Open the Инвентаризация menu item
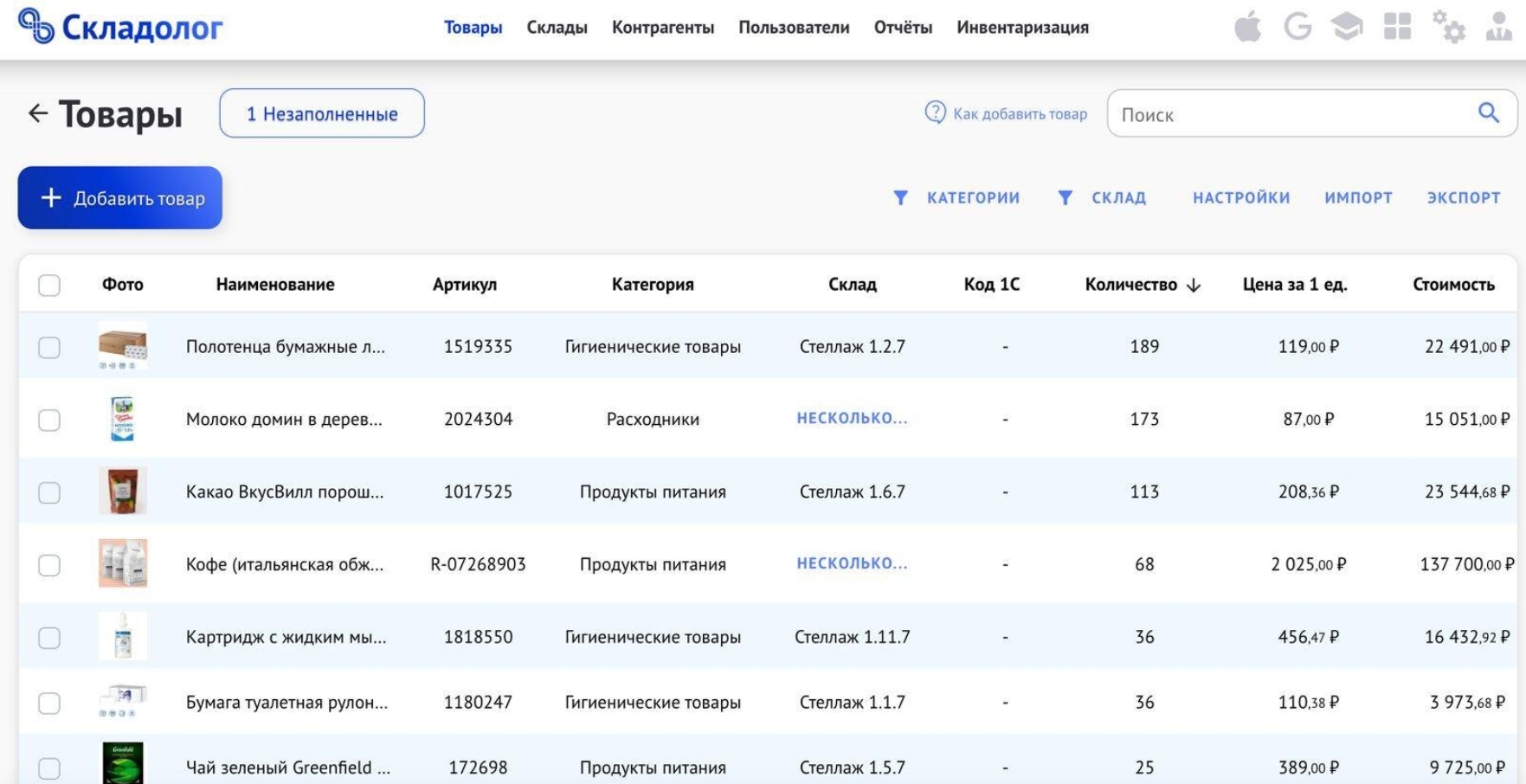The image size is (1526, 784). 1022,28
